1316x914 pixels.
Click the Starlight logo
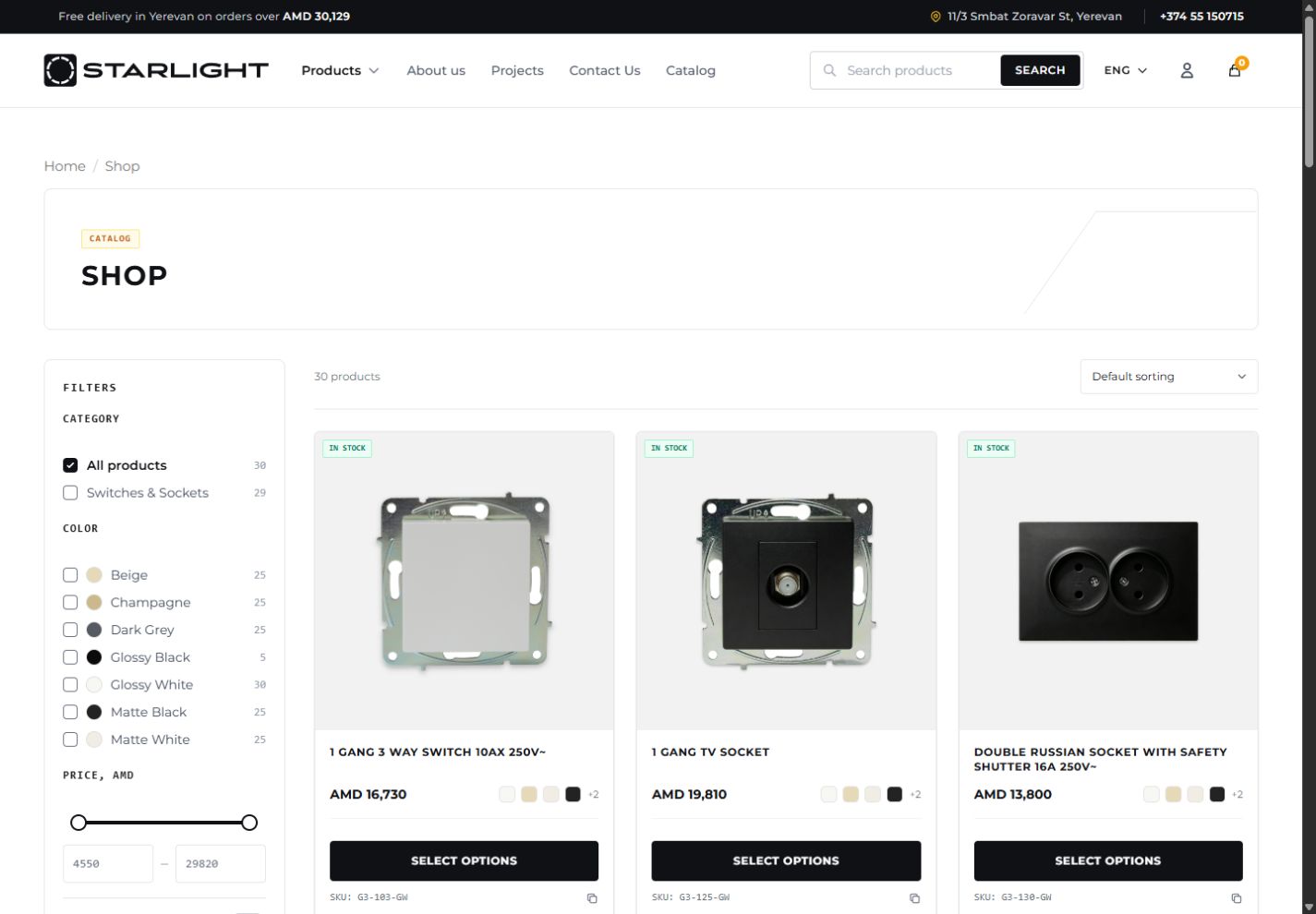click(x=156, y=70)
